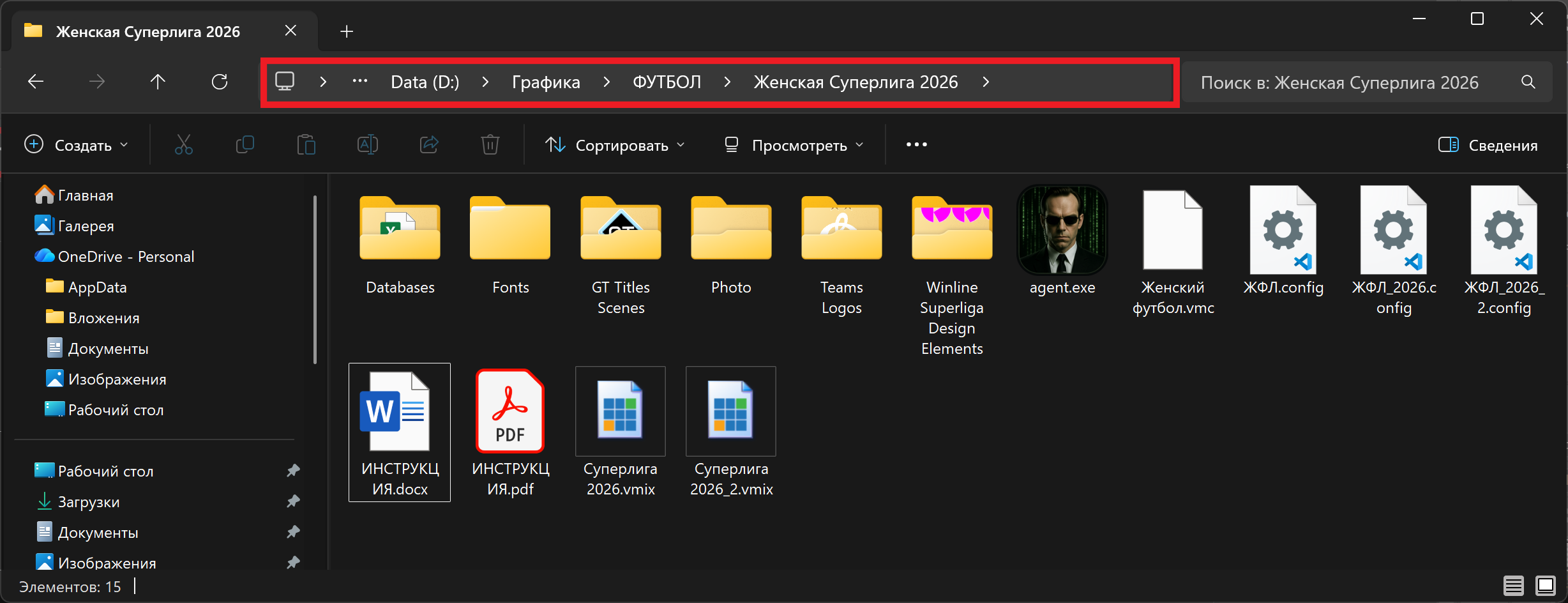The image size is (1568, 603).
Task: Select the Photo folder
Action: pyautogui.click(x=731, y=245)
